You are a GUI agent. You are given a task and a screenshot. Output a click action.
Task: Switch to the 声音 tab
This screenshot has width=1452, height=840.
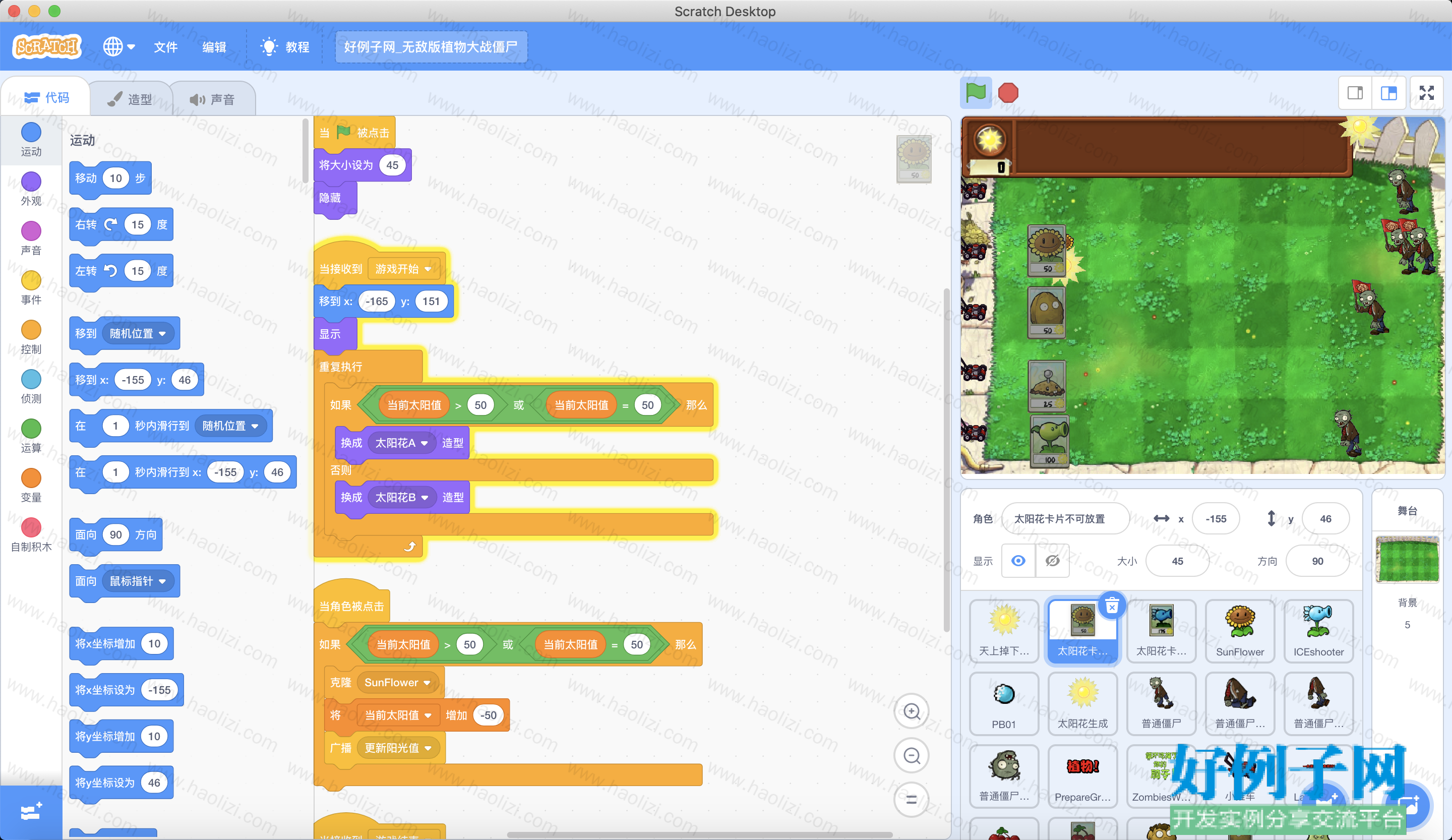coord(212,99)
